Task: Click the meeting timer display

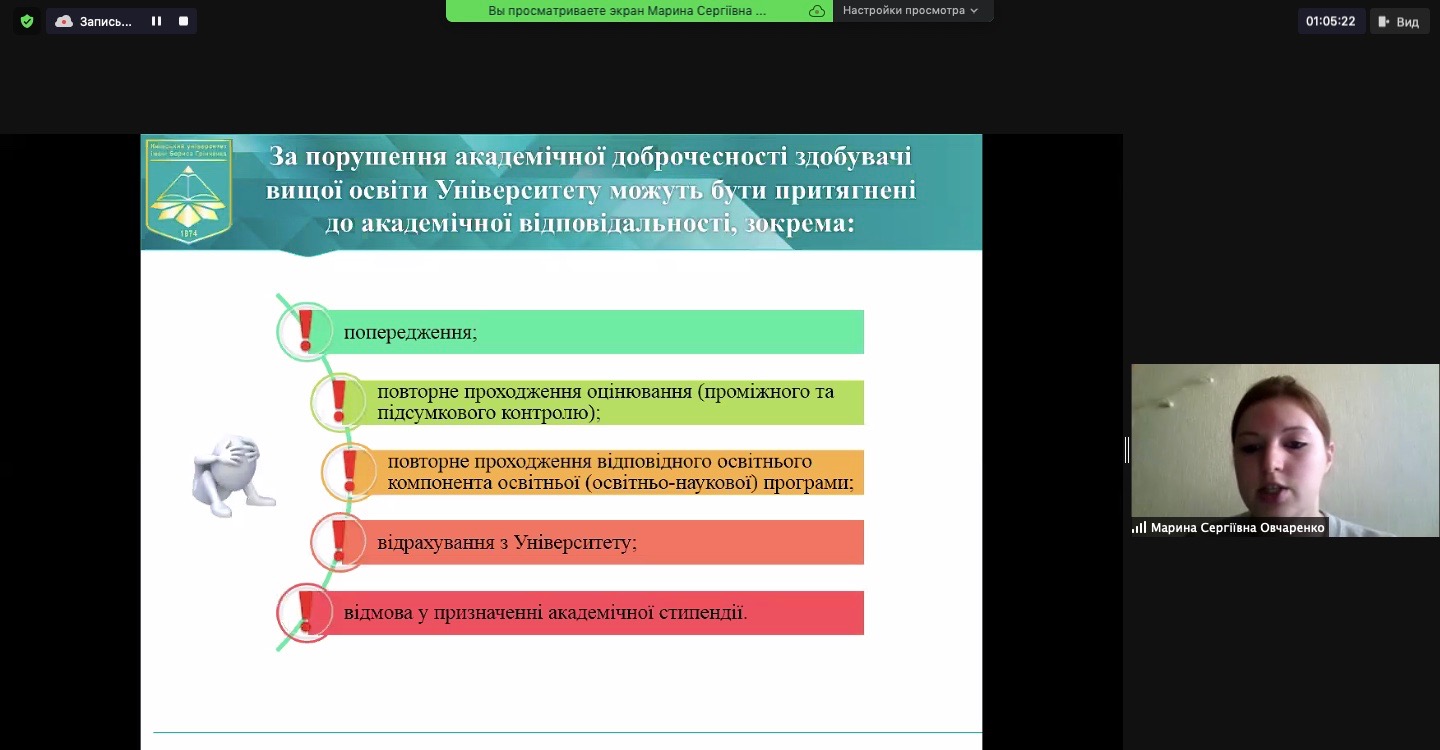Action: 1330,21
